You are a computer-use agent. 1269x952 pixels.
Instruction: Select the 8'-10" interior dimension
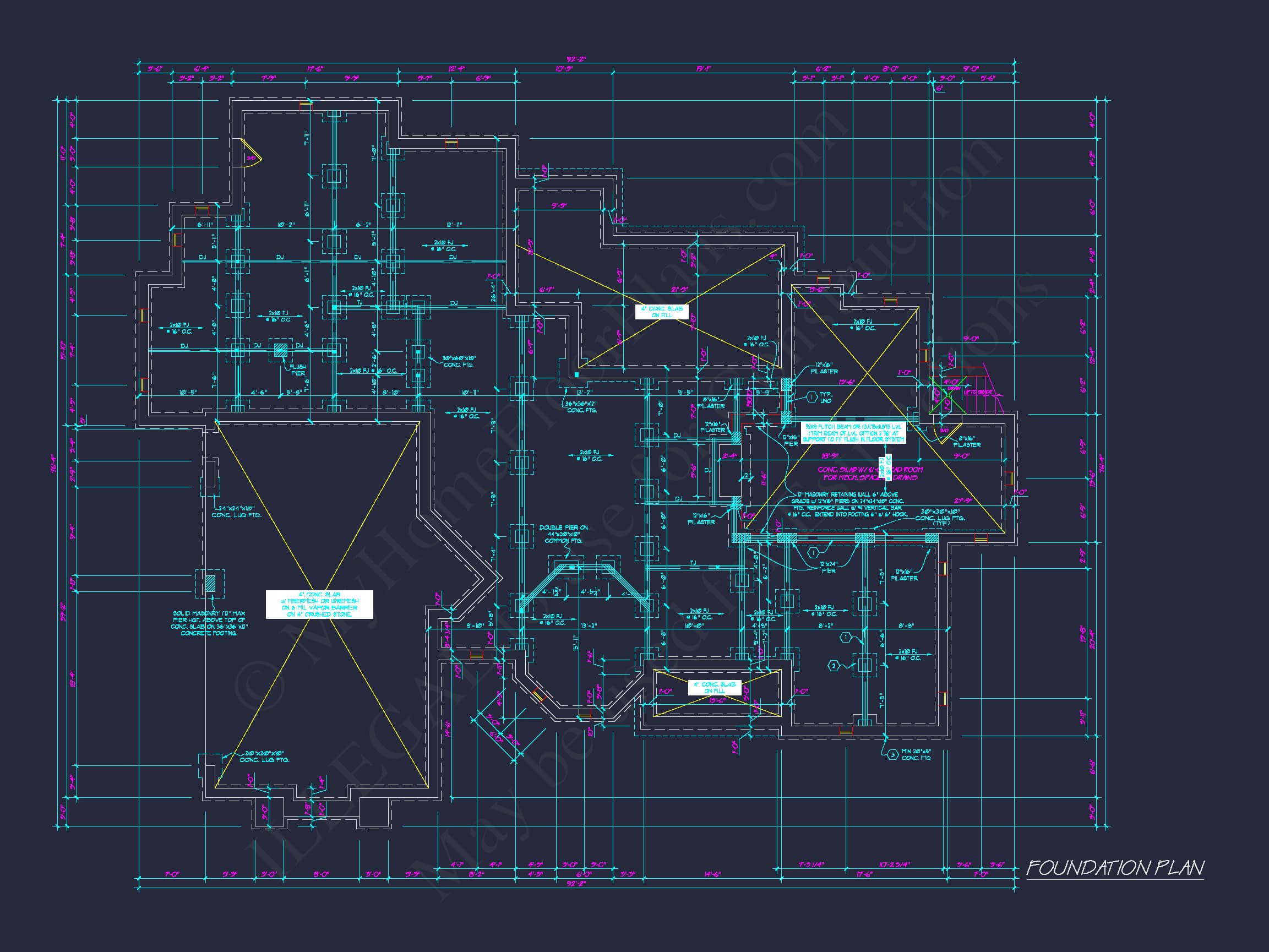click(391, 393)
